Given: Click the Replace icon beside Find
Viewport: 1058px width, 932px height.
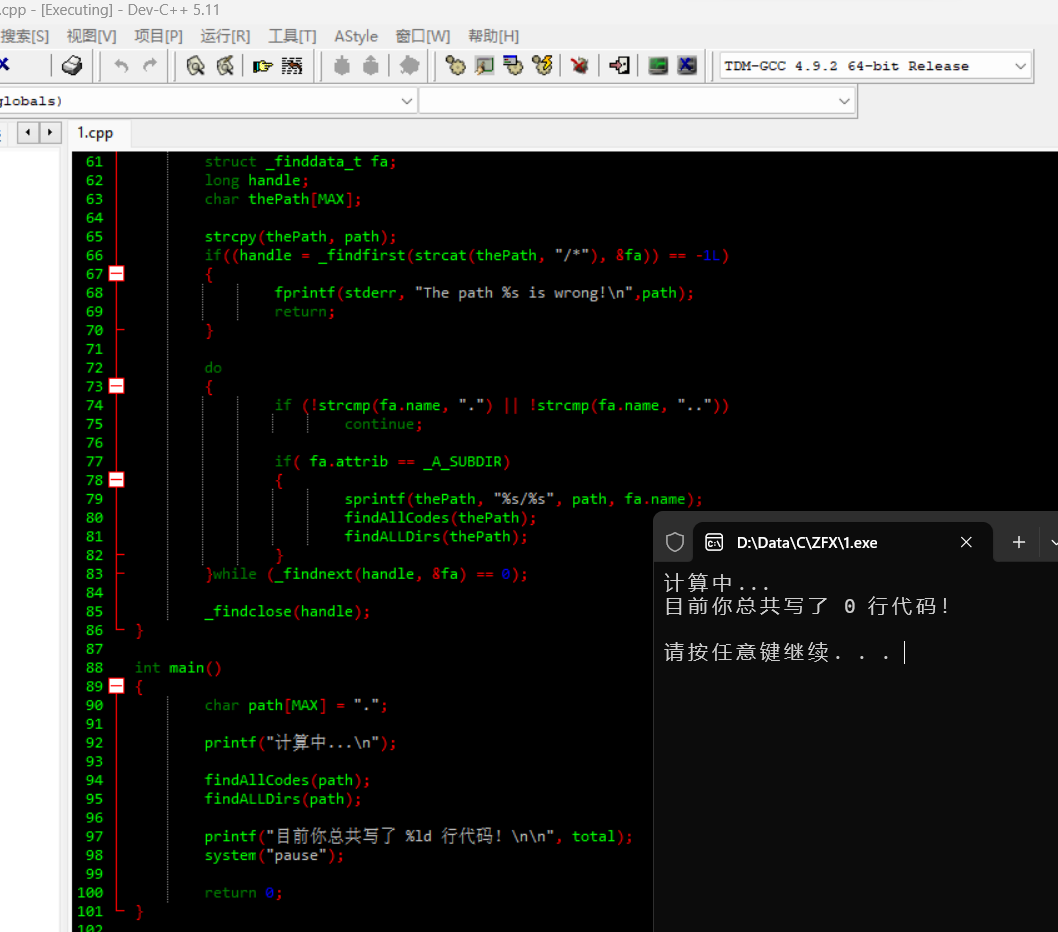Looking at the screenshot, I should tap(225, 66).
